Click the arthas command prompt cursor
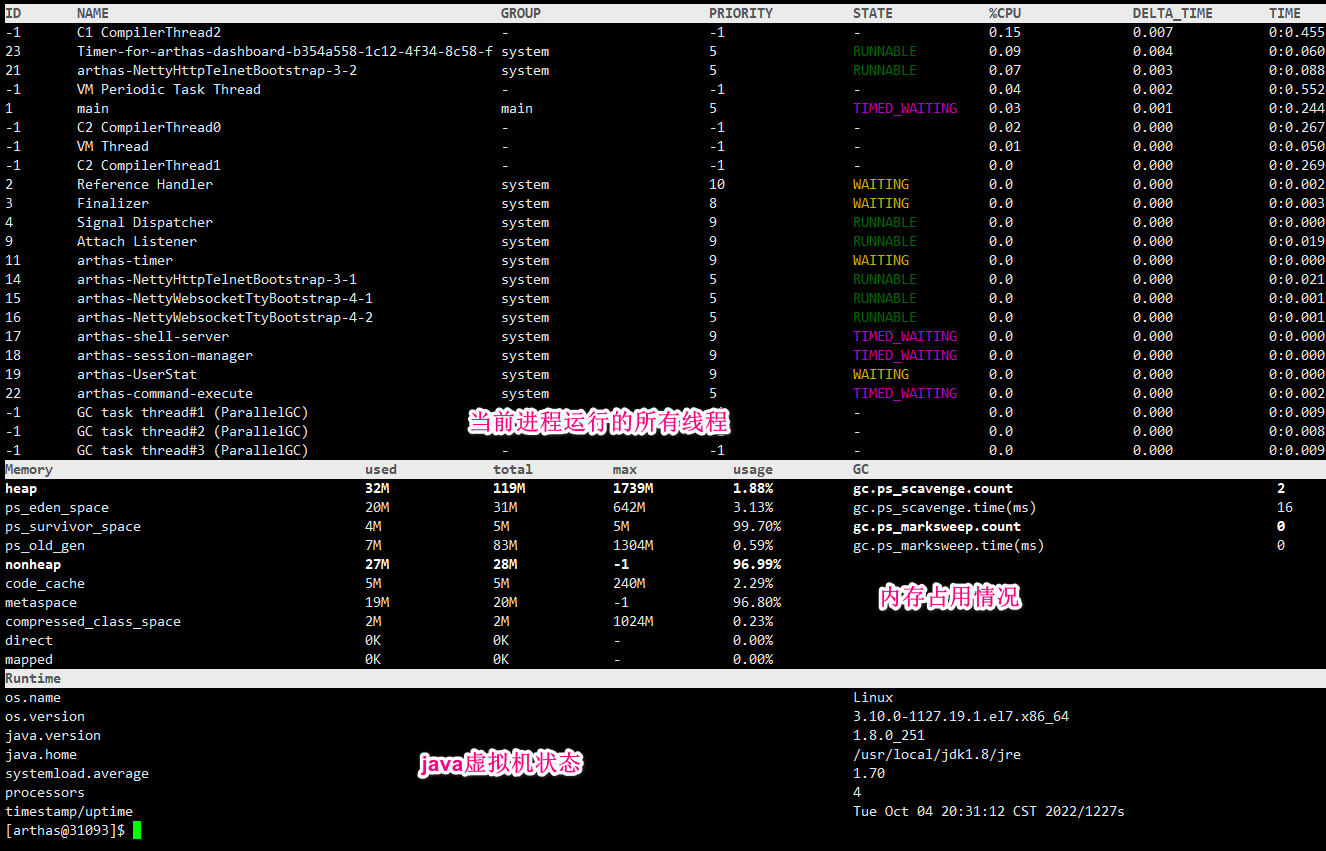The width and height of the screenshot is (1326, 851). click(x=137, y=830)
